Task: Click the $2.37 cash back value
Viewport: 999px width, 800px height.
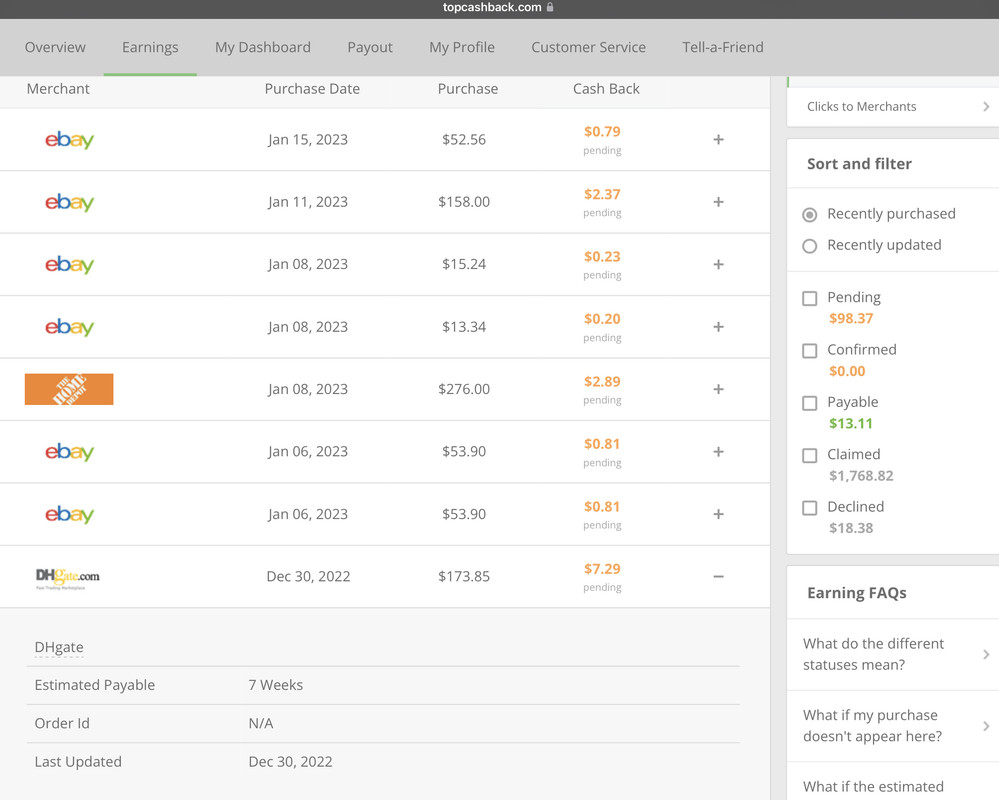Action: tap(602, 194)
